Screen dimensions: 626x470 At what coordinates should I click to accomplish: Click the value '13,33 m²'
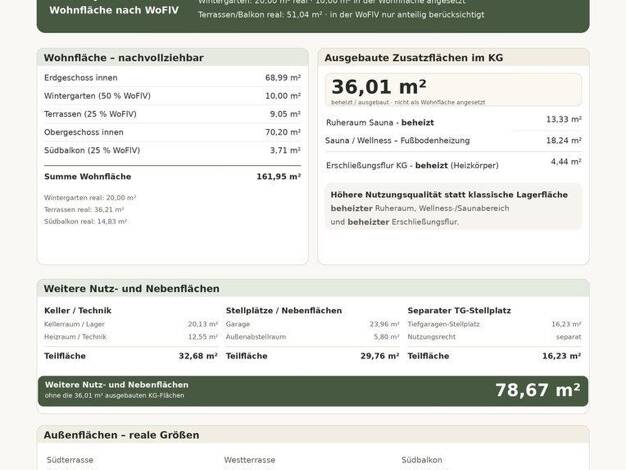[x=564, y=119]
